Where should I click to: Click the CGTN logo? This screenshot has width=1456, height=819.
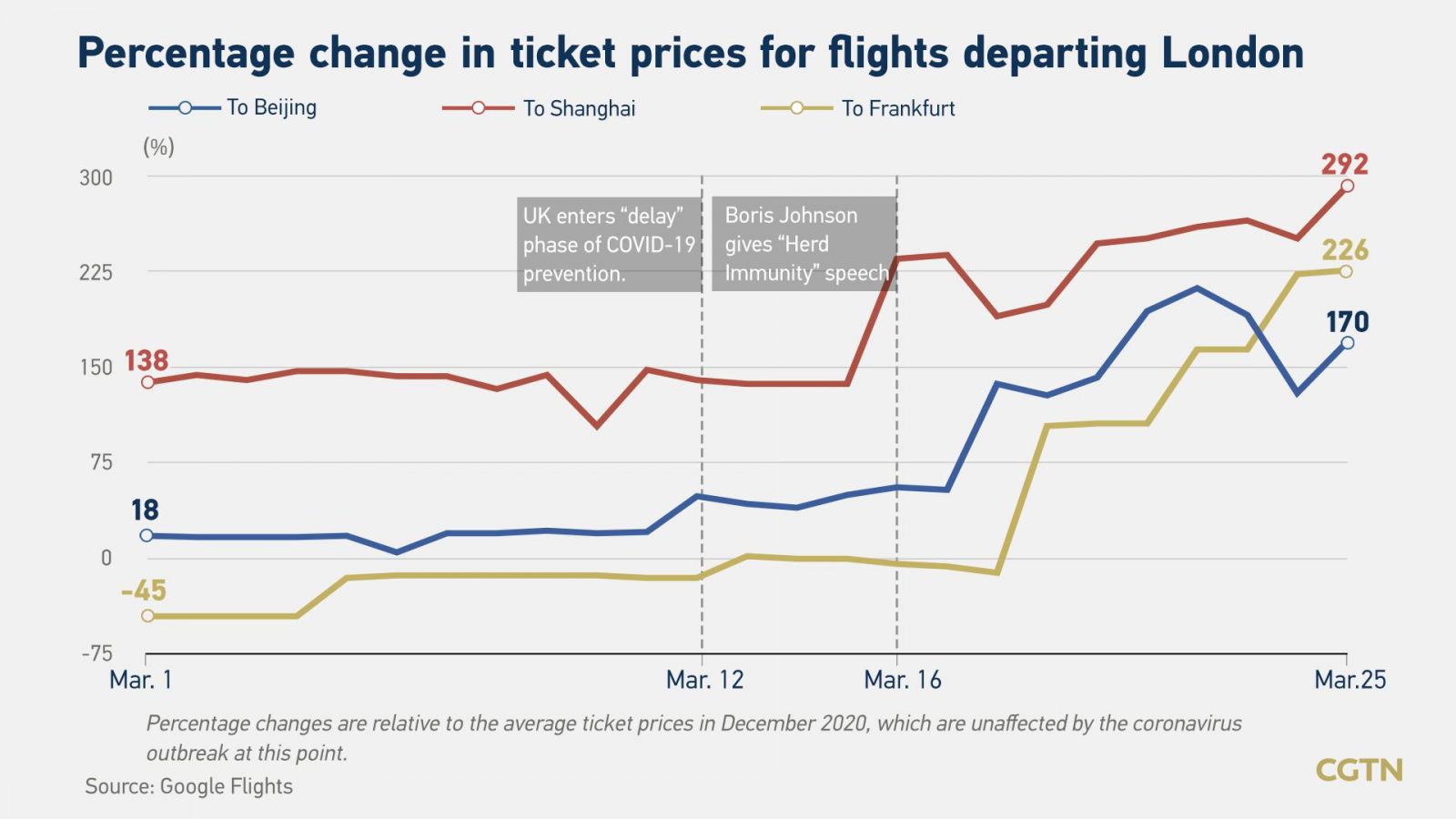tap(1359, 771)
